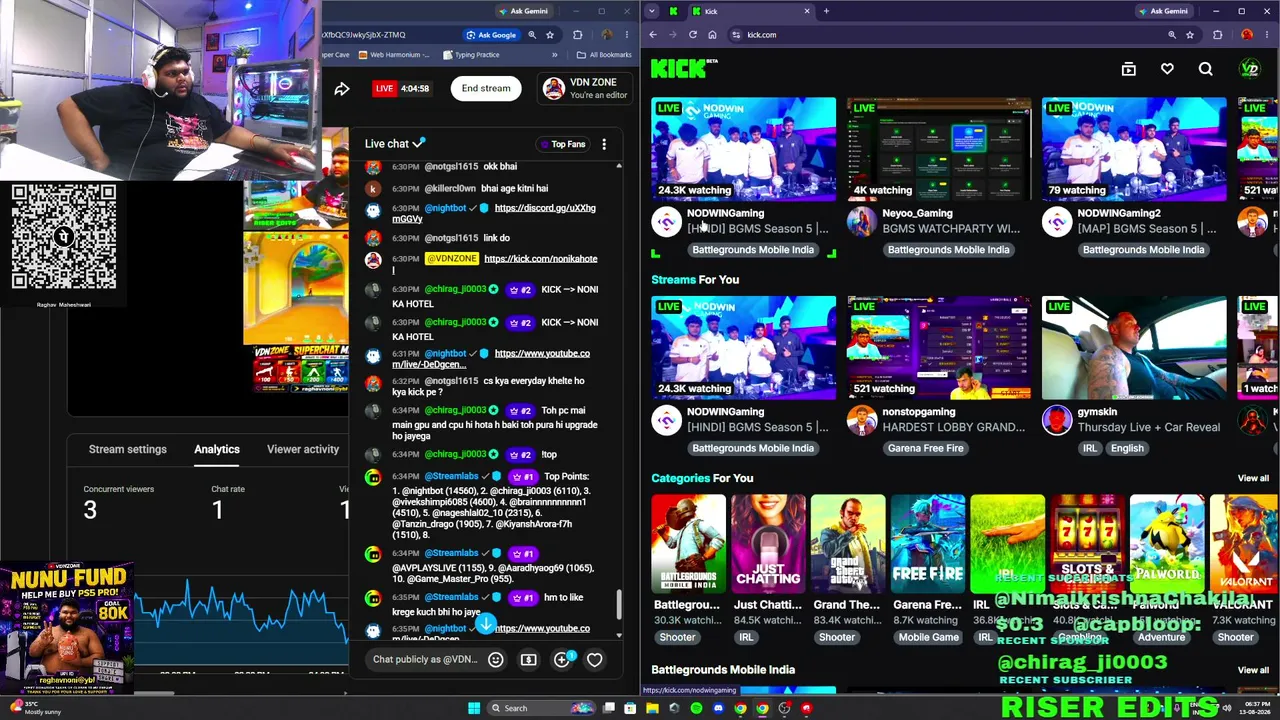Open the All Bookmarks folder
This screenshot has height=720, width=1280.
click(x=604, y=55)
